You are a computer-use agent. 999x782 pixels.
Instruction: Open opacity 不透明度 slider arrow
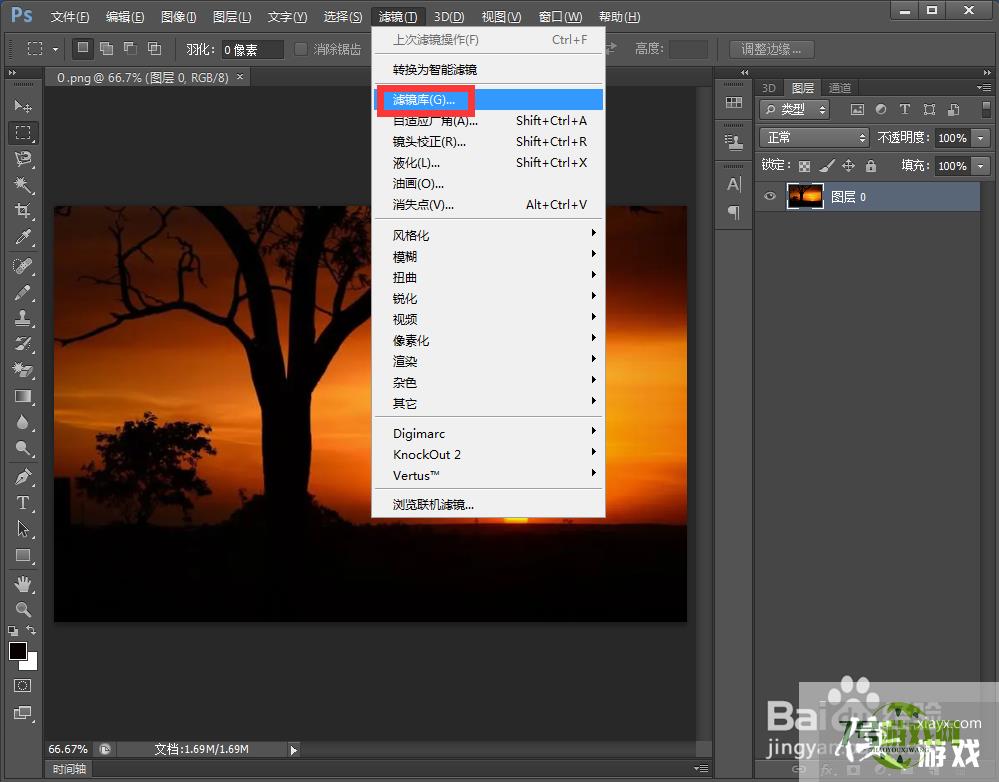pyautogui.click(x=982, y=138)
